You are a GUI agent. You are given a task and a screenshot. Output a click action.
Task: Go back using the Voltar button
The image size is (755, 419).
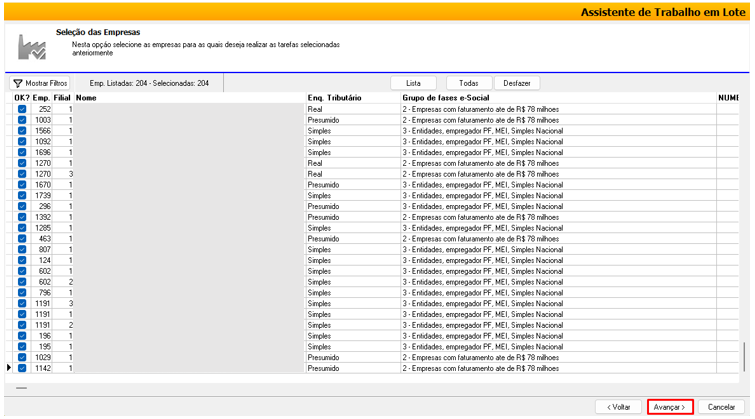point(618,407)
